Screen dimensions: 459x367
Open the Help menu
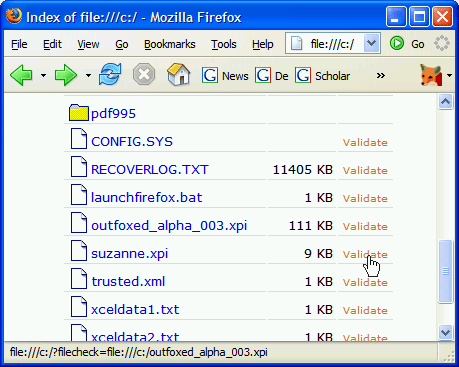[x=263, y=44]
